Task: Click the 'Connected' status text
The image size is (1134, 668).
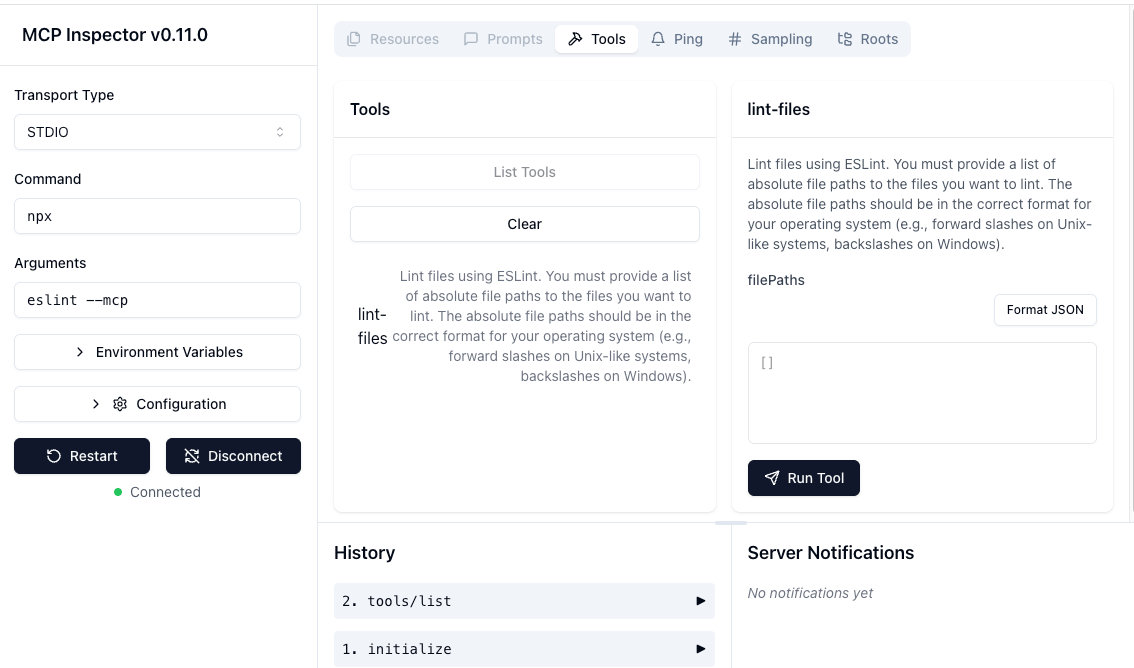Action: pyautogui.click(x=165, y=492)
